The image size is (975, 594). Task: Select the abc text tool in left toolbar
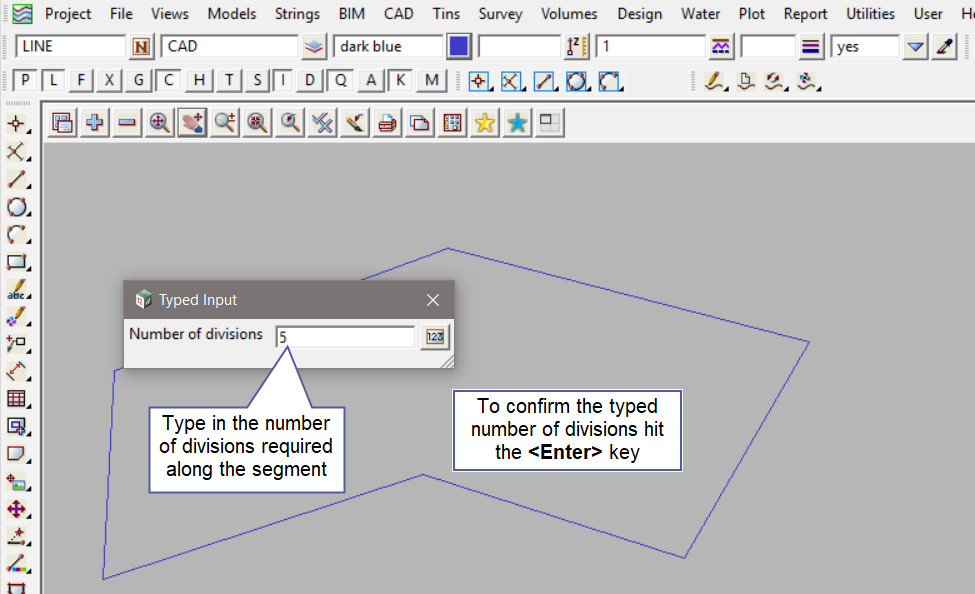coord(17,290)
